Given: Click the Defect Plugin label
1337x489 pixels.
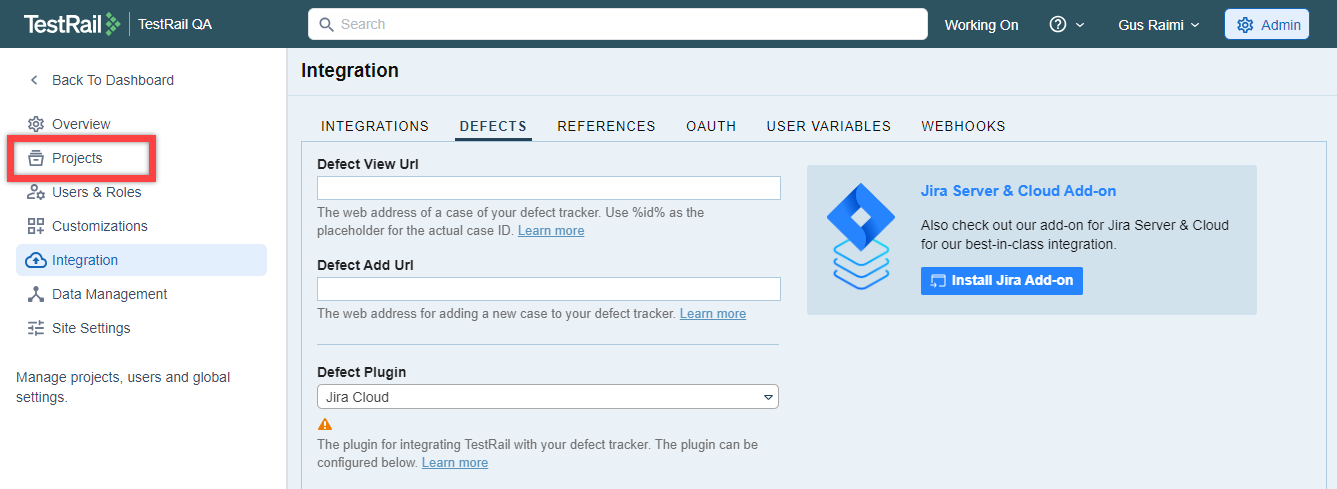Looking at the screenshot, I should click(x=362, y=372).
